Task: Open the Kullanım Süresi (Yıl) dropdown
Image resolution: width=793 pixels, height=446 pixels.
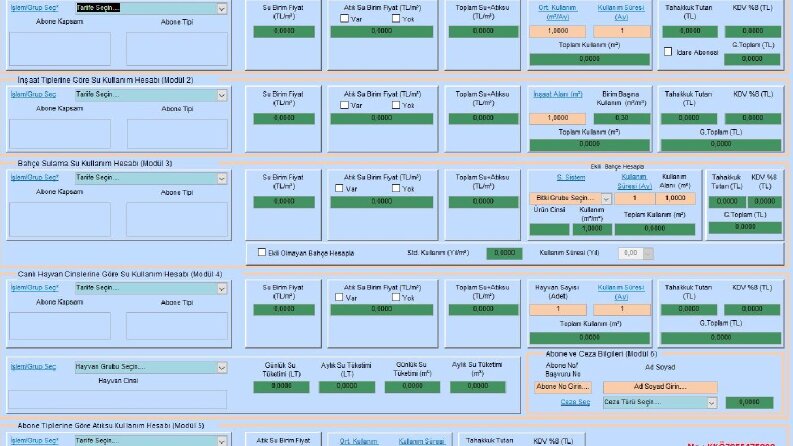Action: click(648, 253)
